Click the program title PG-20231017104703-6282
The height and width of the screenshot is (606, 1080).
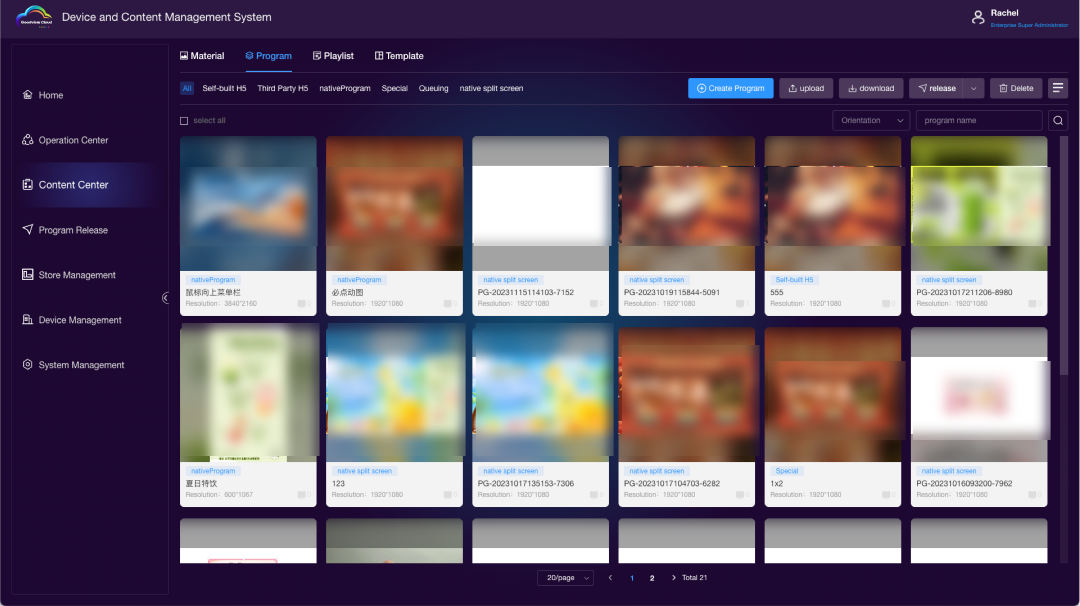[672, 483]
